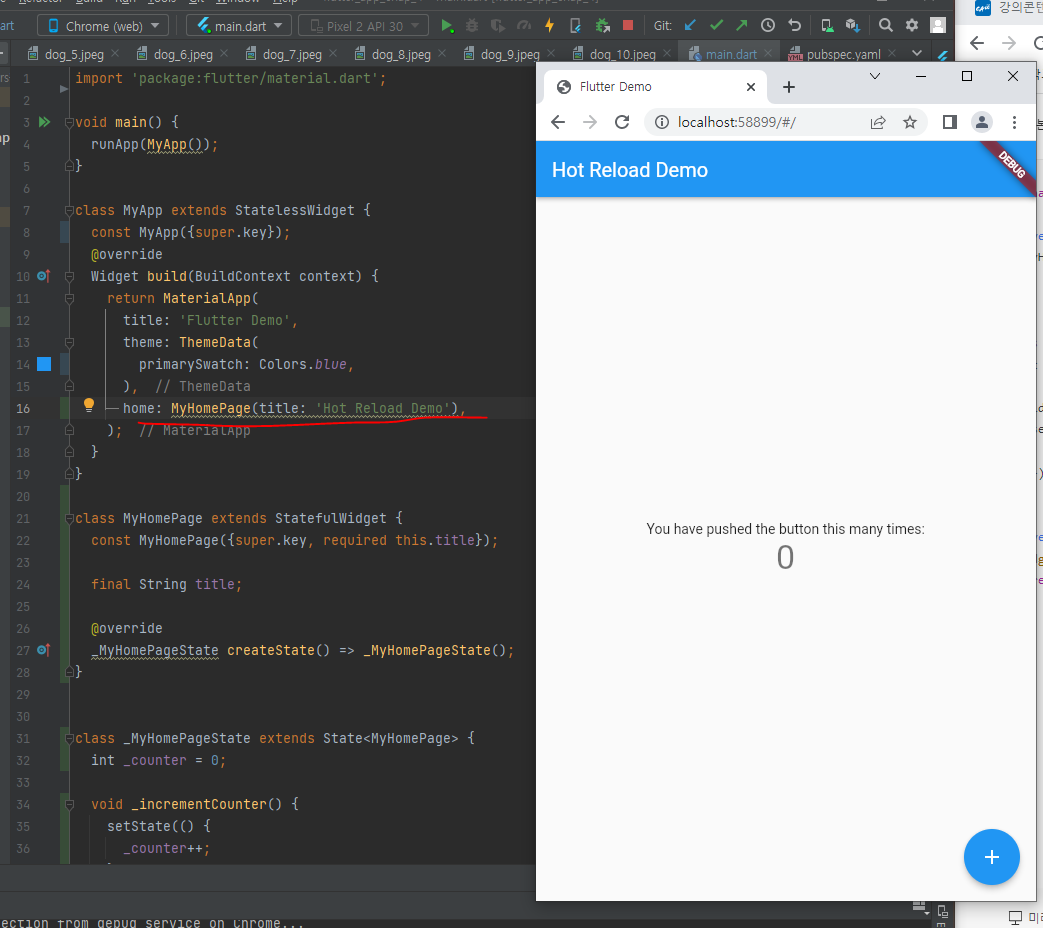Start debugging with the bug icon
Image resolution: width=1043 pixels, height=928 pixels.
click(472, 26)
